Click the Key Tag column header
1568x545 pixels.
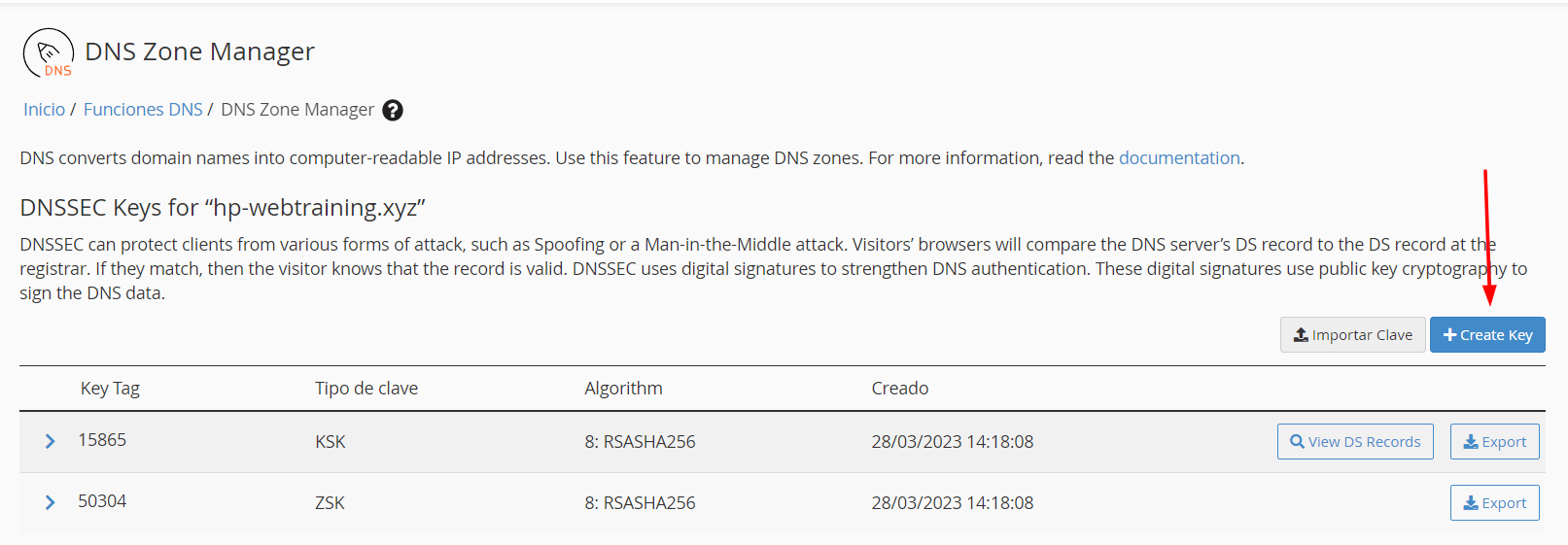(110, 389)
